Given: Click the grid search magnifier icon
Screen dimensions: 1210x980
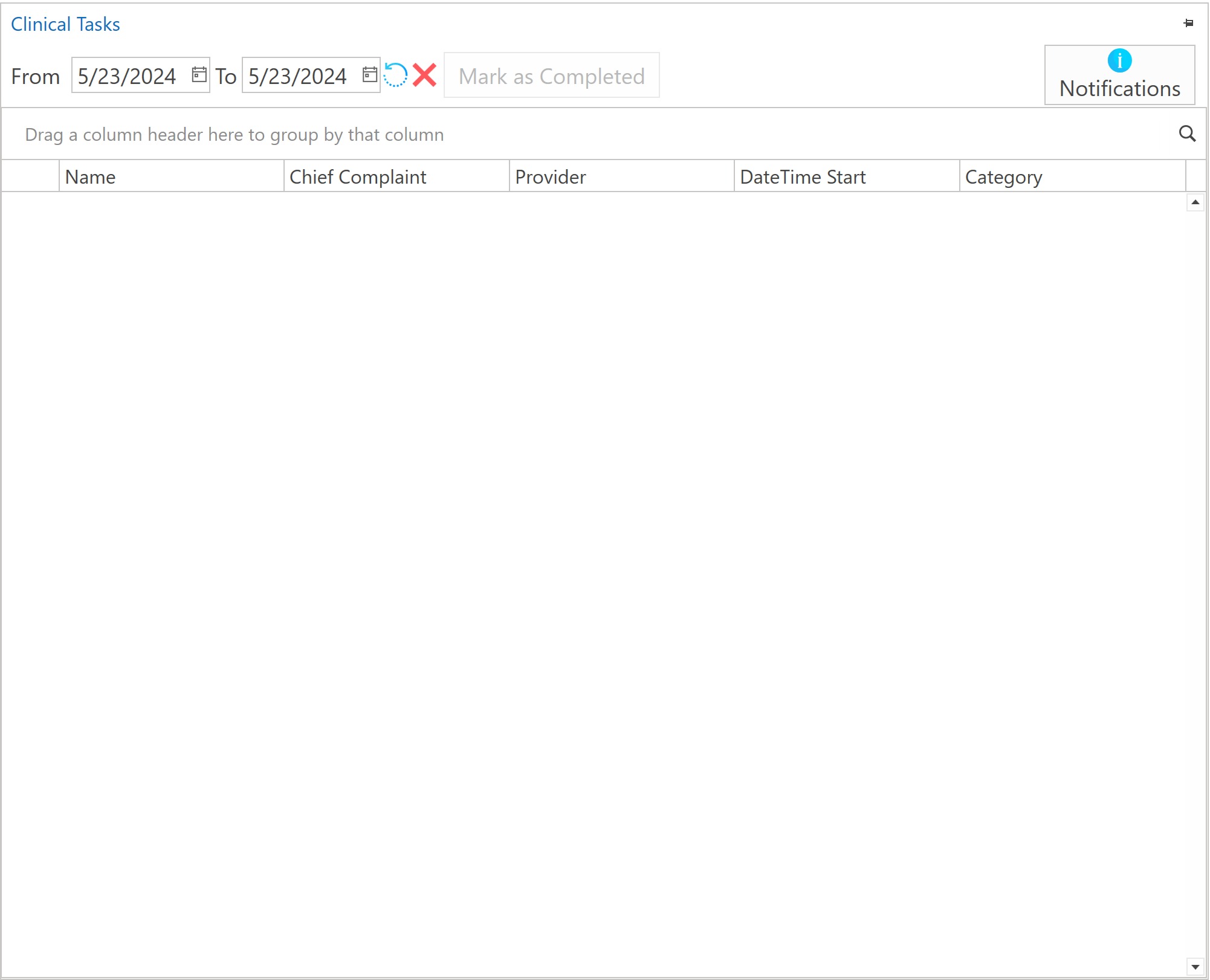Looking at the screenshot, I should pyautogui.click(x=1187, y=134).
